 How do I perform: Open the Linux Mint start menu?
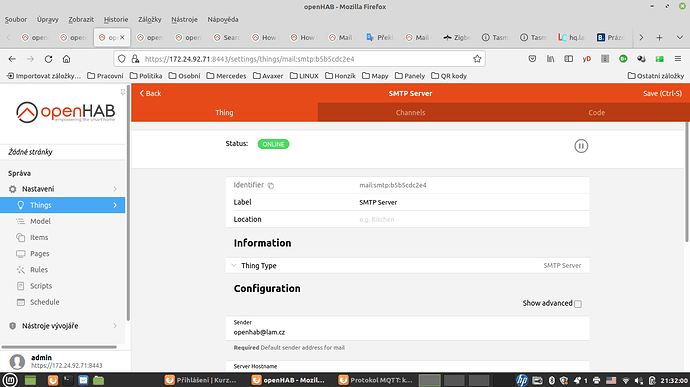point(10,380)
